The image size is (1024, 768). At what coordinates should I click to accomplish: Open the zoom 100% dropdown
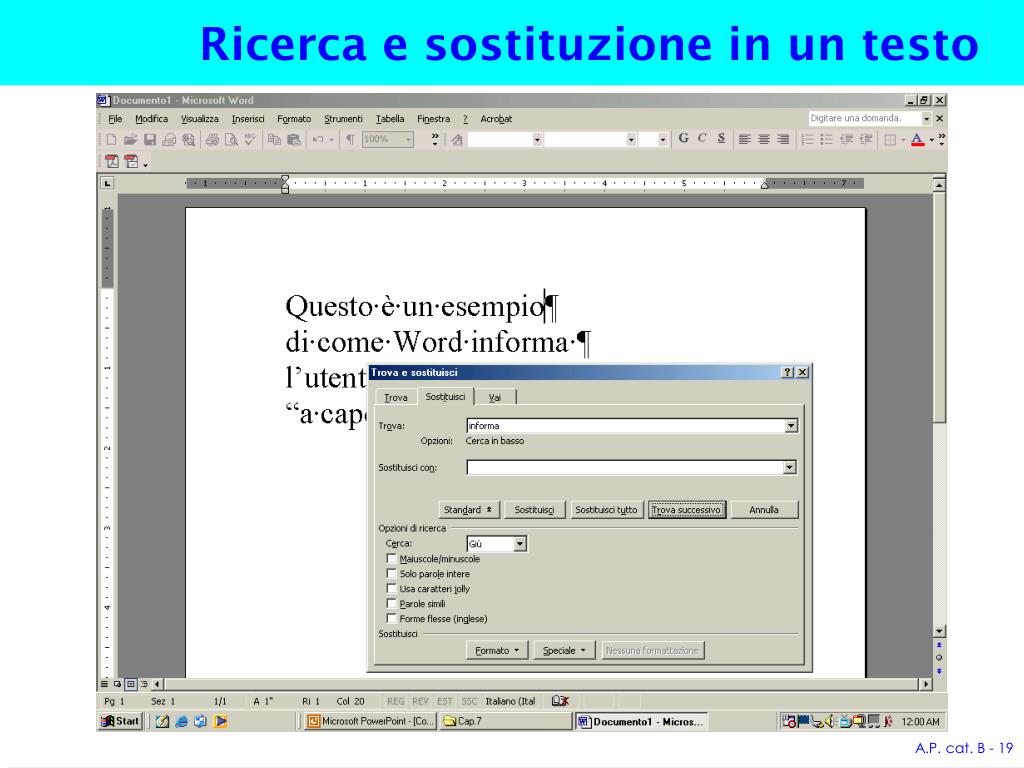pos(408,139)
